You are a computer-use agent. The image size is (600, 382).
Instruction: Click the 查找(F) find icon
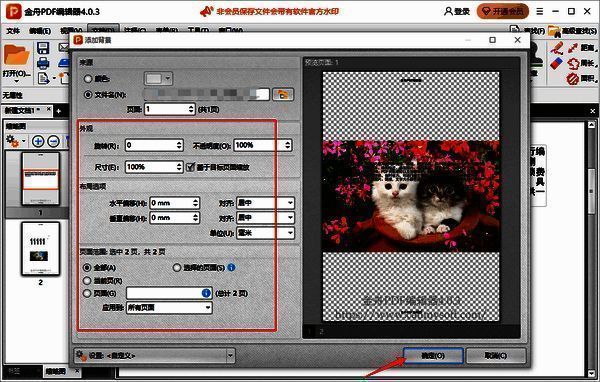[515, 31]
